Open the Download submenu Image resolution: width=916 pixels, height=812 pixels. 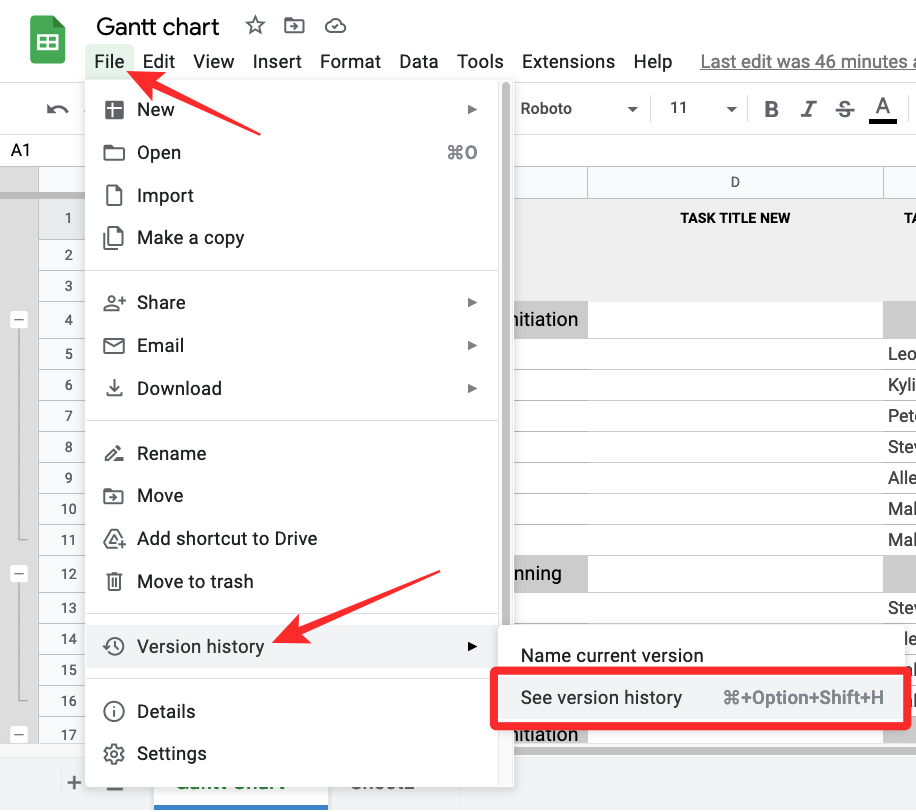click(x=292, y=388)
